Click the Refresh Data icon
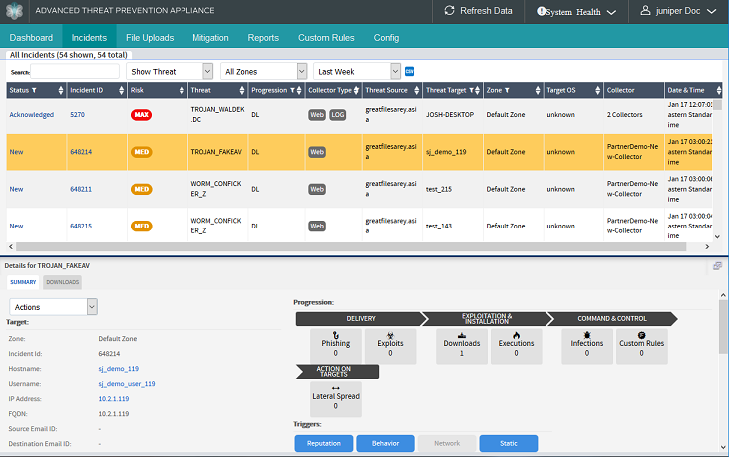The image size is (729, 457). click(450, 11)
